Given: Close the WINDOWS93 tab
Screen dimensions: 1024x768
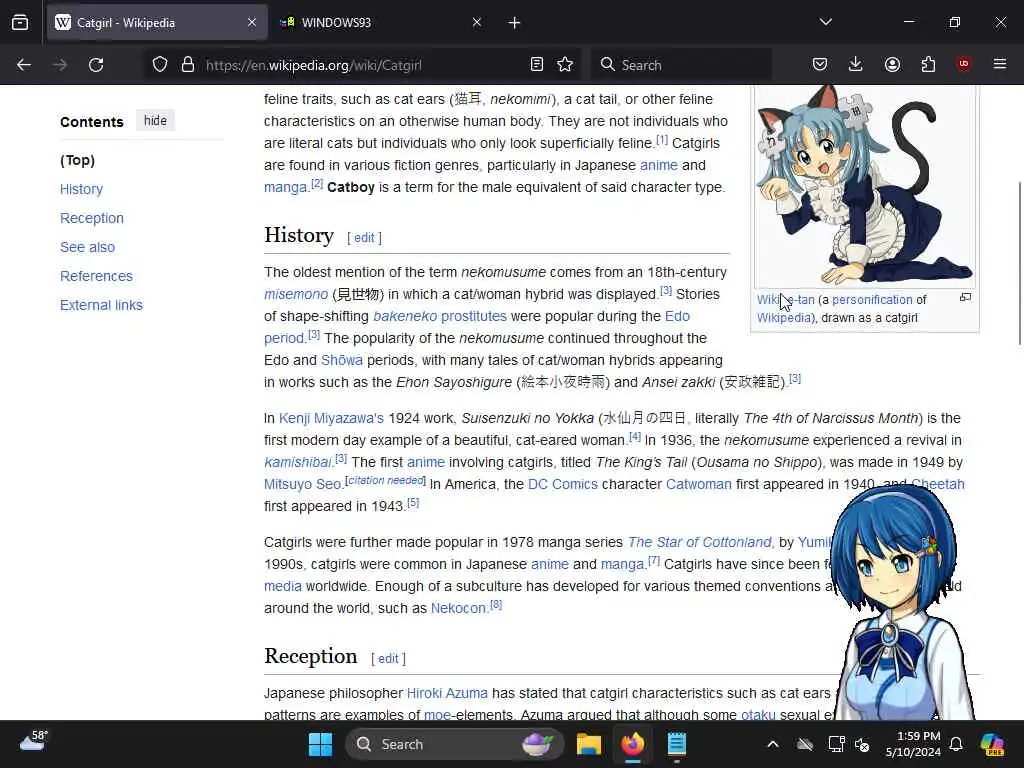Looking at the screenshot, I should 477,23.
